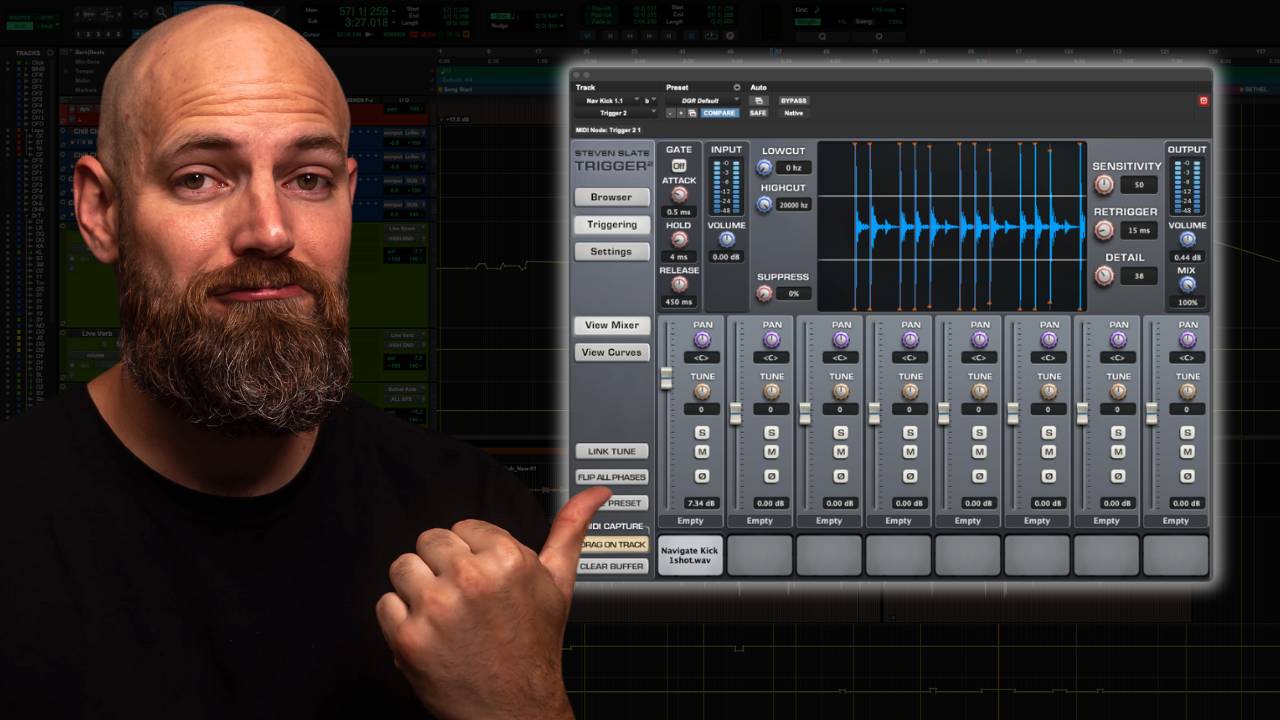The image size is (1280, 720).
Task: Click the Lowcut filter knob
Action: (763, 167)
